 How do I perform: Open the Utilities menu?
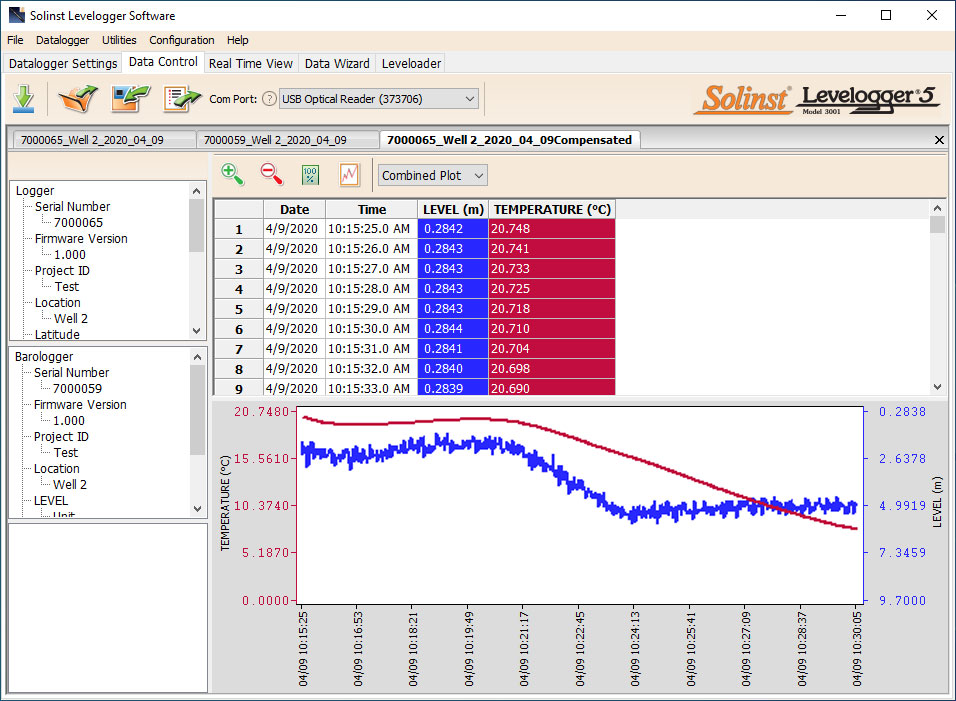119,40
